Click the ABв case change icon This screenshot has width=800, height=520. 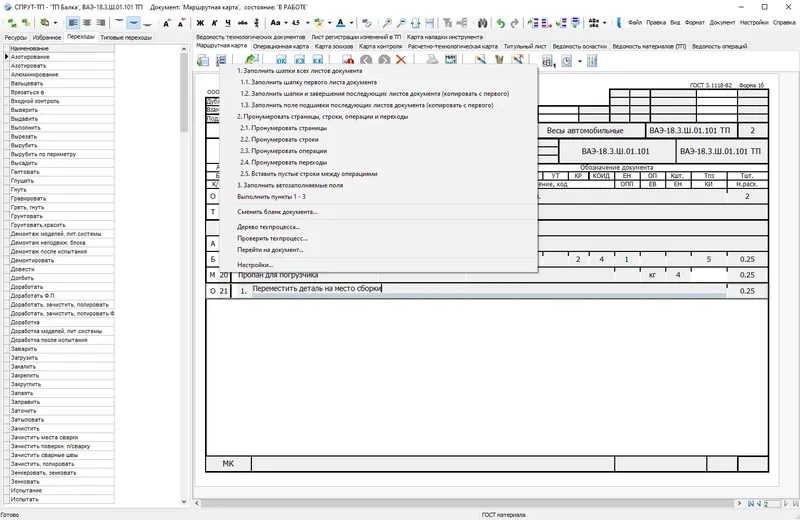click(594, 23)
